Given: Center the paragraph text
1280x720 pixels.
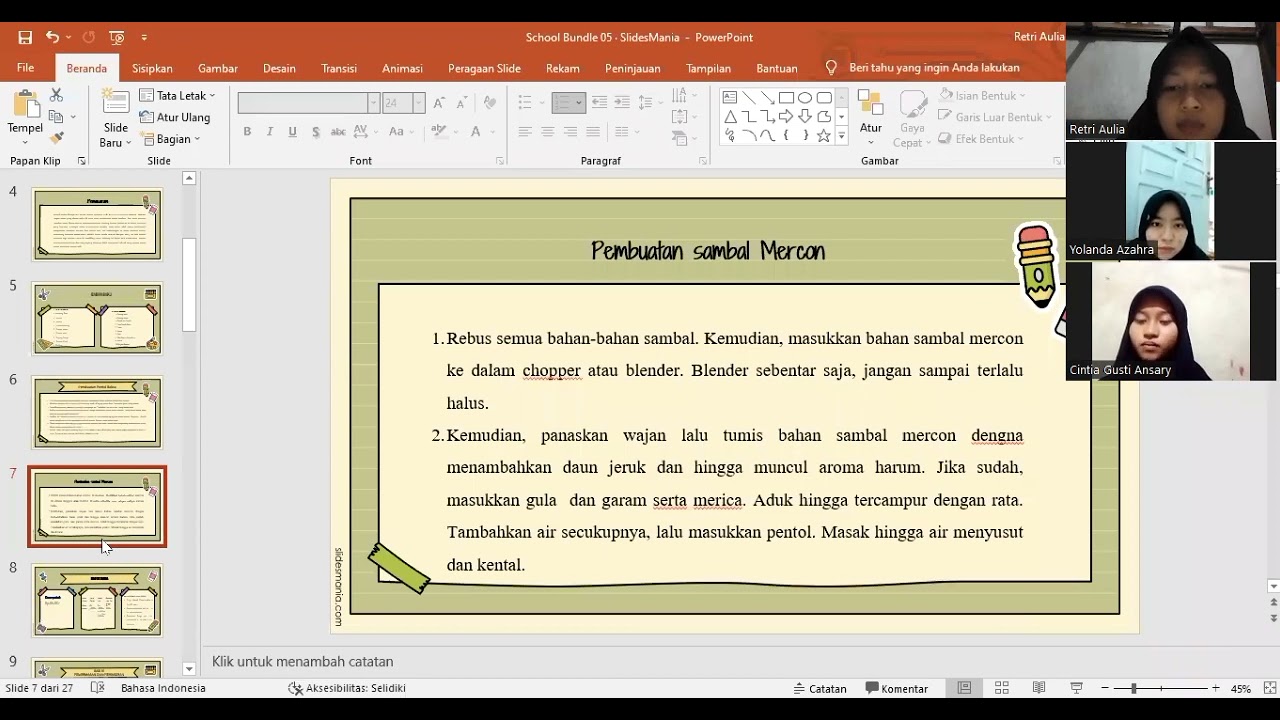Looking at the screenshot, I should (x=548, y=132).
